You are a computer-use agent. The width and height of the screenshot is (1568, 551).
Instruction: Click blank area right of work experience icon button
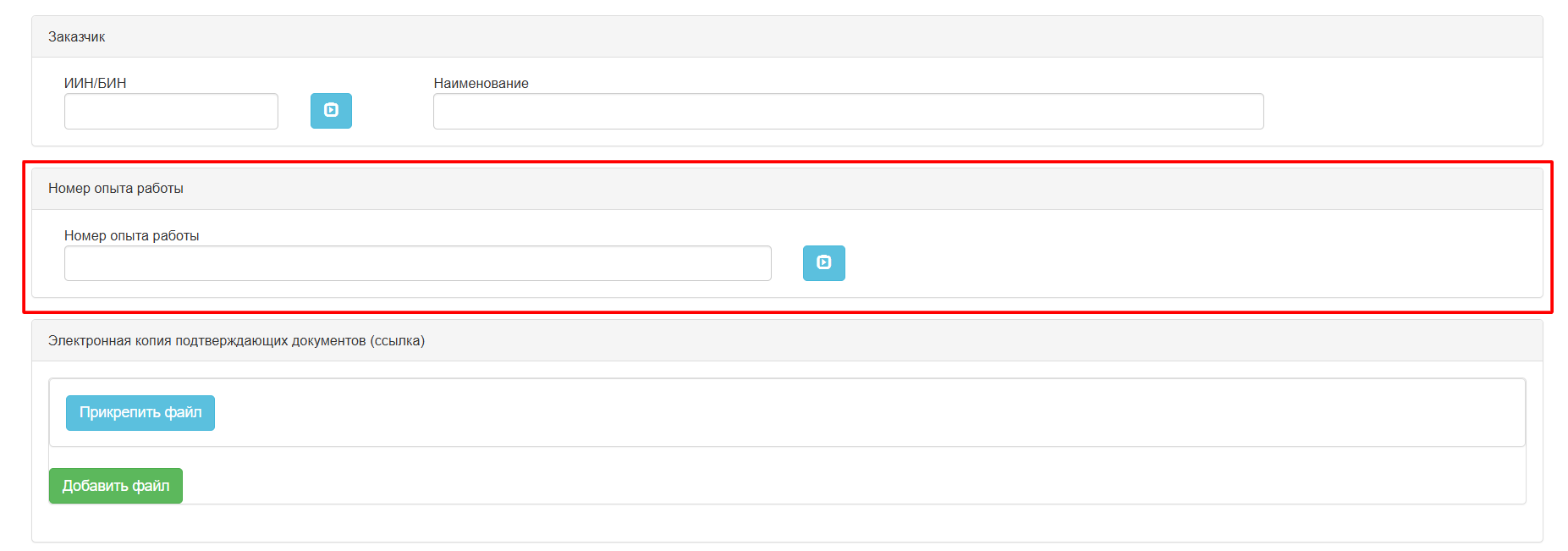1185,263
